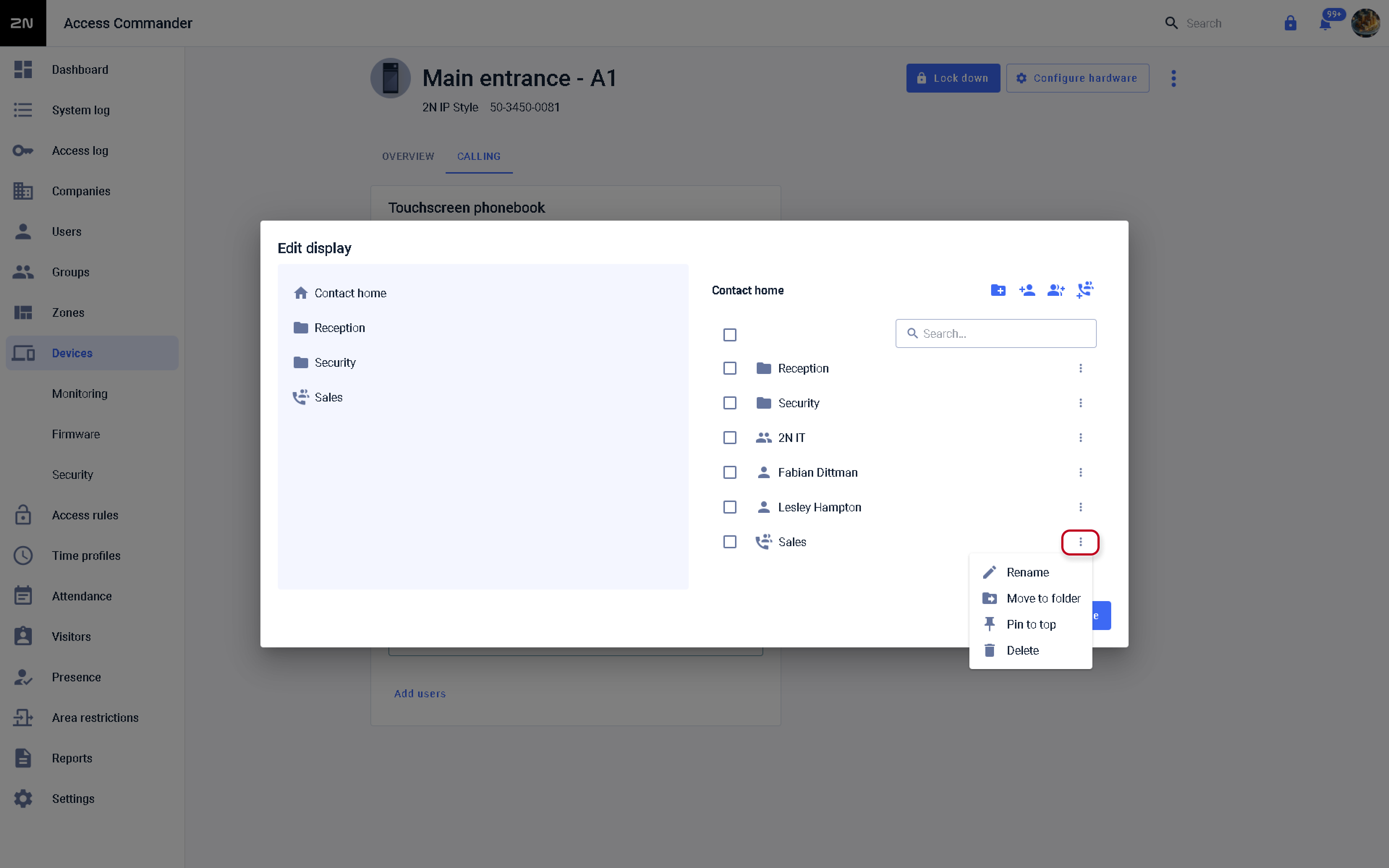Open Time profiles clock icon

pos(23,556)
